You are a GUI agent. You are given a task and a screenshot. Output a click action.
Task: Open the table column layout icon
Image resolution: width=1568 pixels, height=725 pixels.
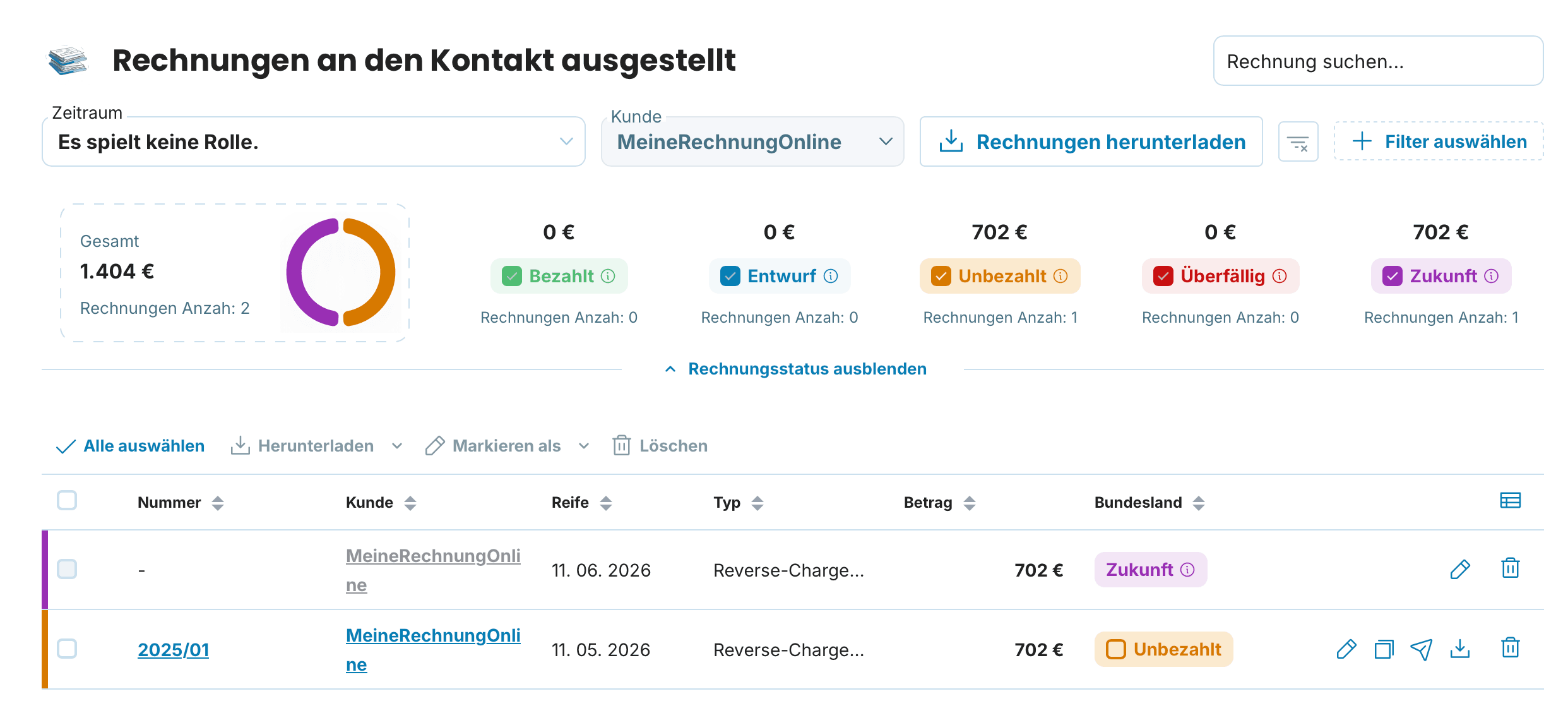tap(1510, 500)
